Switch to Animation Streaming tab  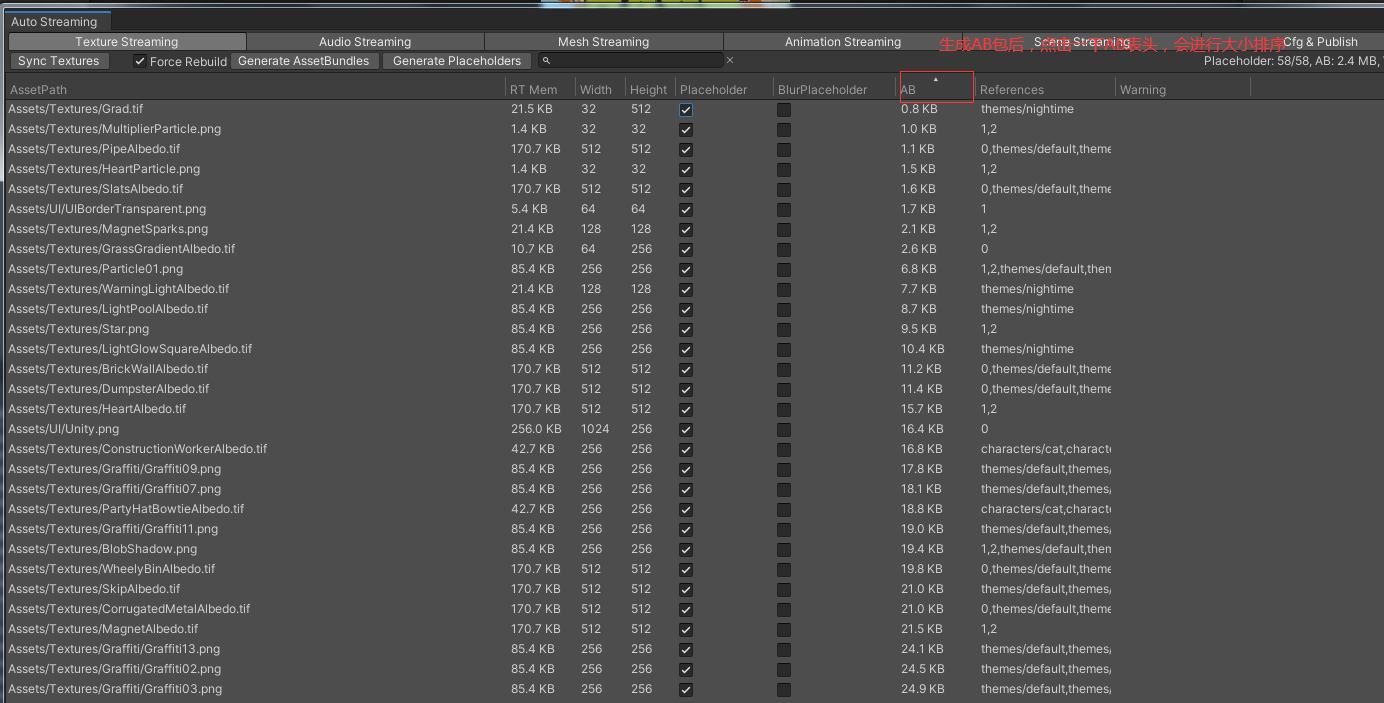click(843, 41)
